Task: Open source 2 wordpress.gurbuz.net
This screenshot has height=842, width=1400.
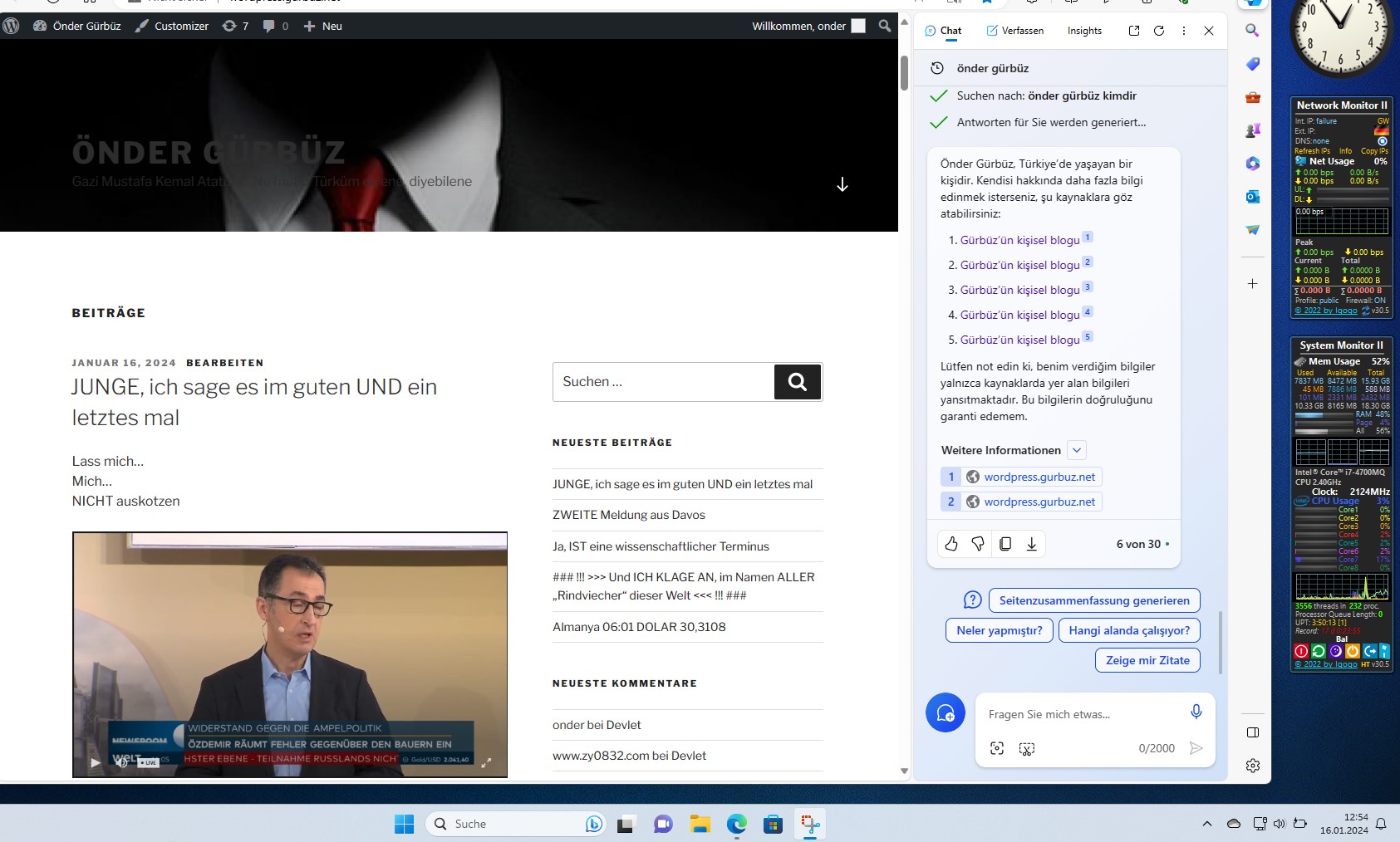Action: point(1021,502)
